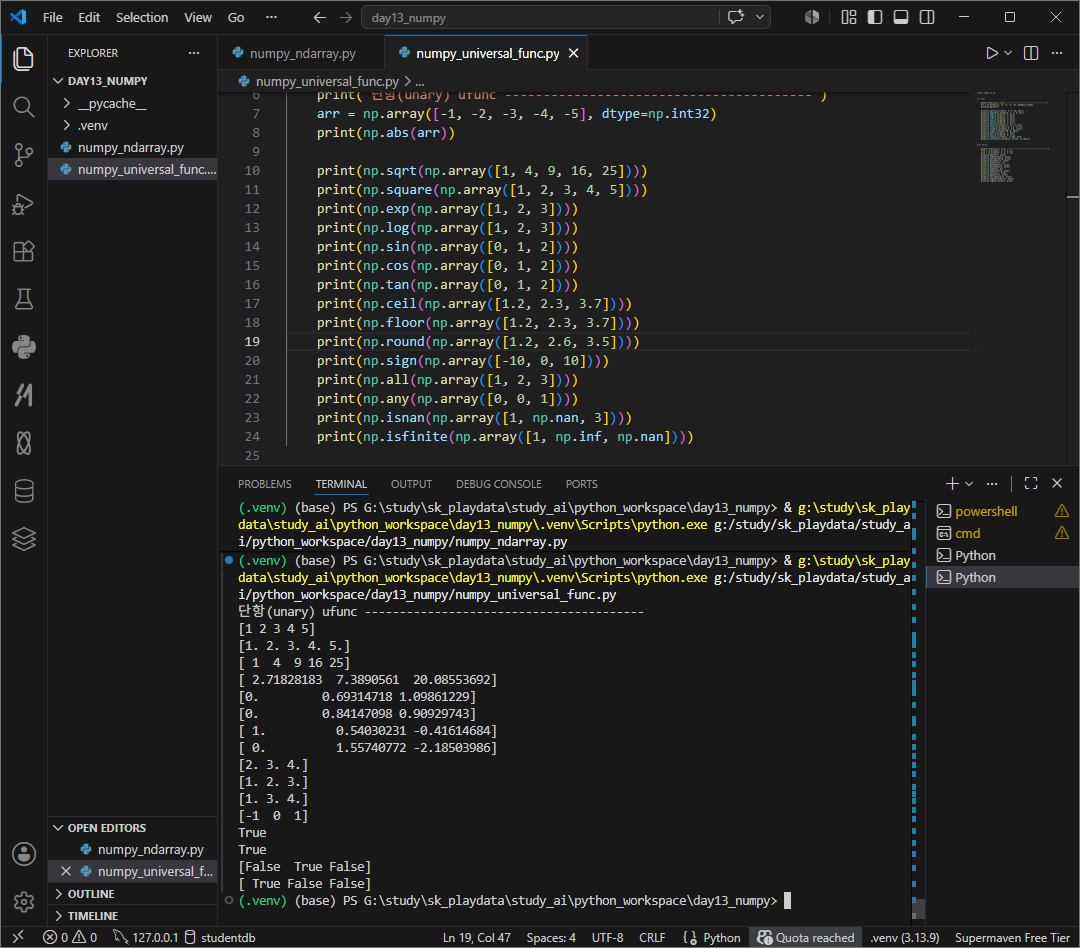Open the Source Control view

23,155
